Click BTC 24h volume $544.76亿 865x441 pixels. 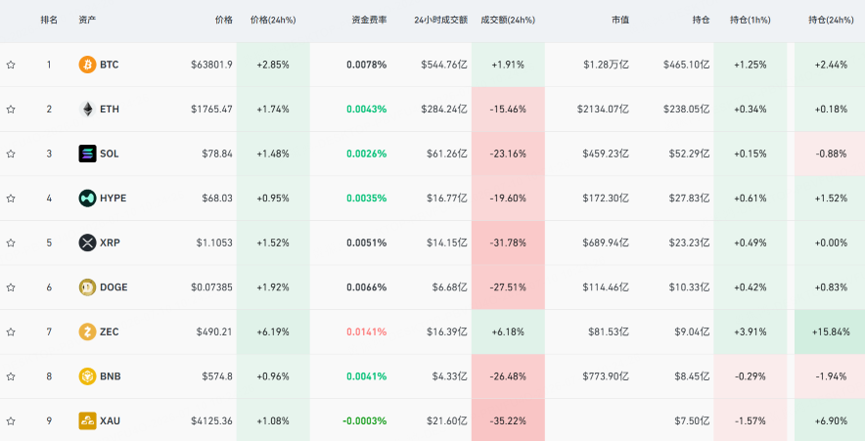(x=444, y=65)
